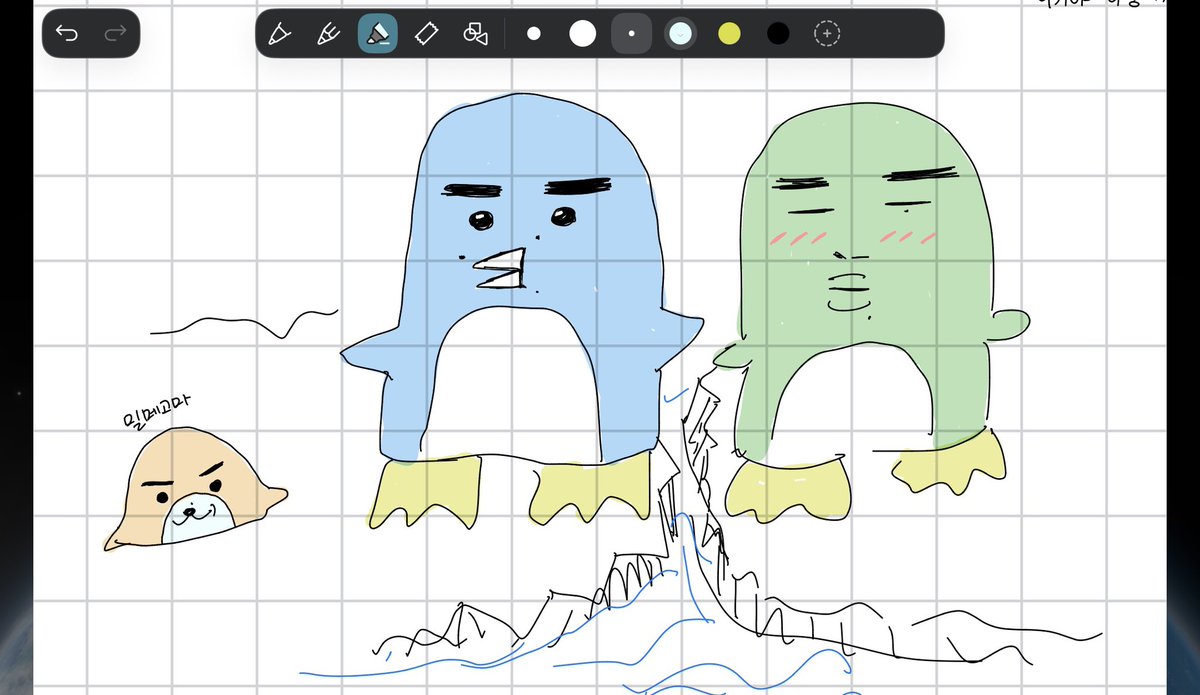Select the Eraser tool

pos(427,34)
